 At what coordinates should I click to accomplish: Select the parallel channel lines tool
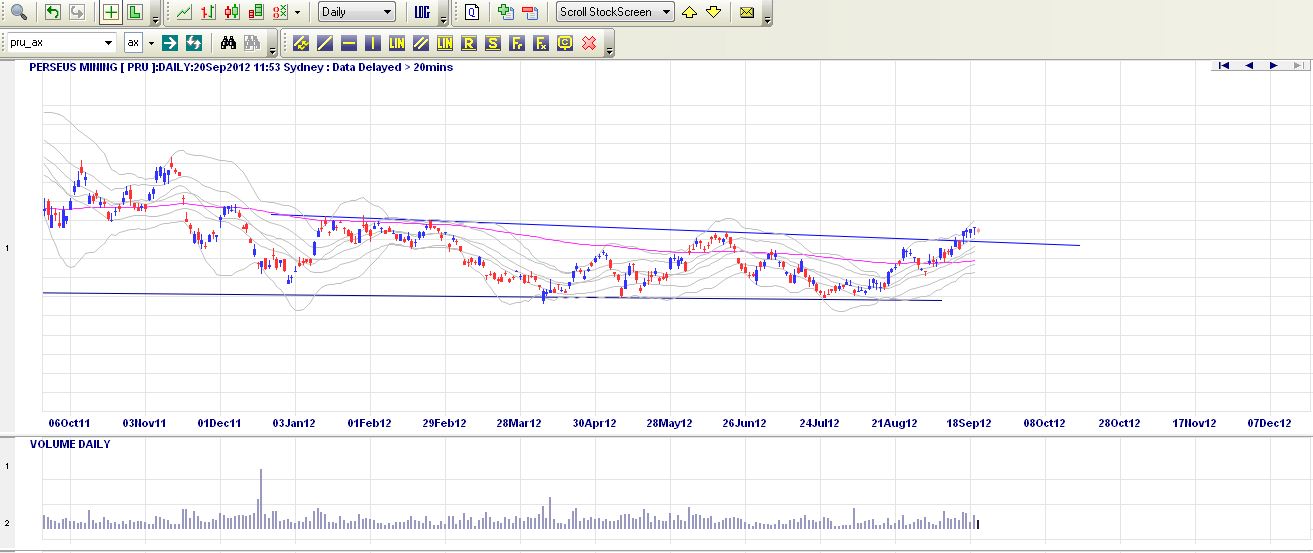pos(421,42)
